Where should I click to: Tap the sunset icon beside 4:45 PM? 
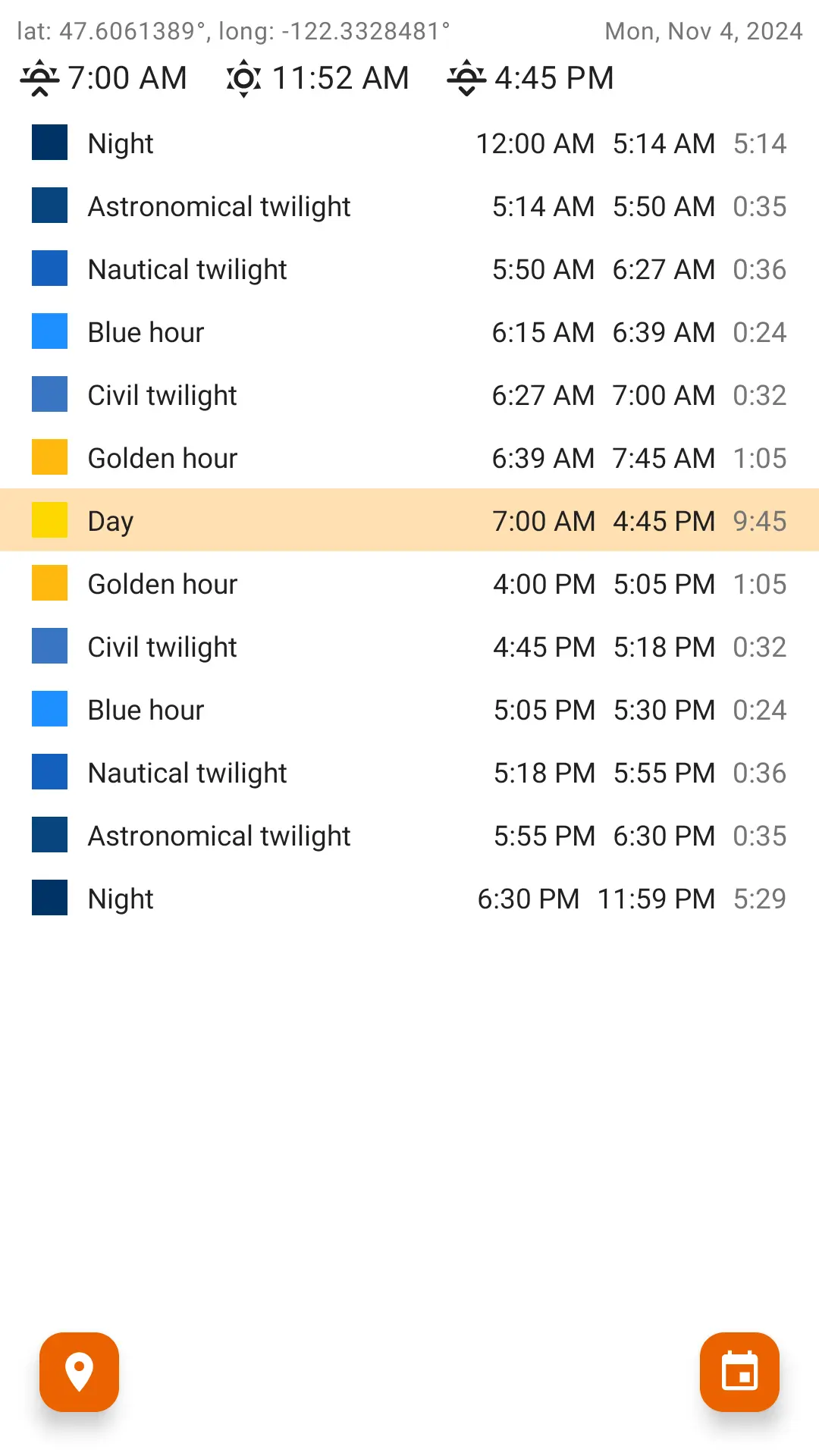tap(466, 78)
